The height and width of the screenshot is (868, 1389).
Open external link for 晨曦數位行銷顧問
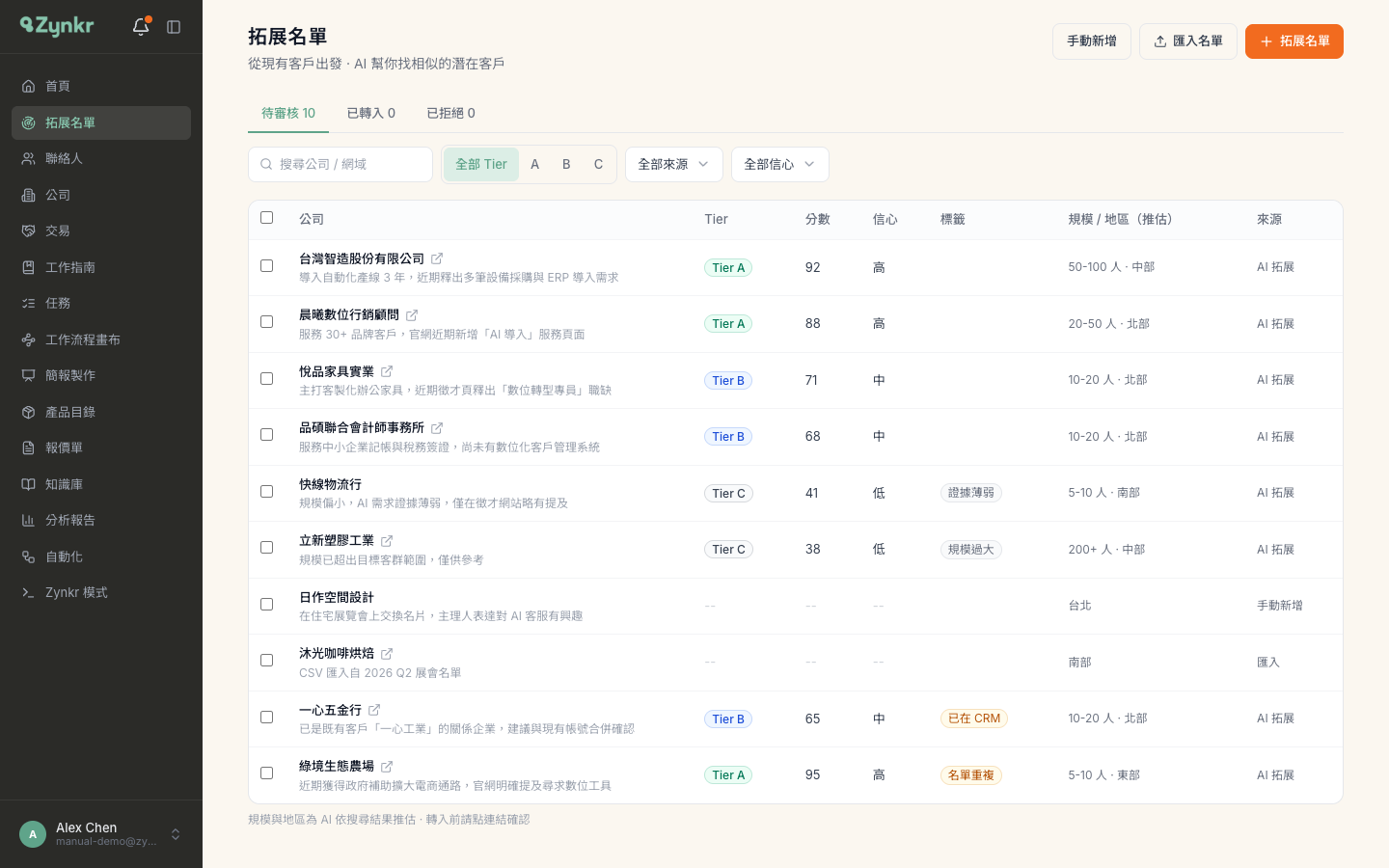pos(412,315)
